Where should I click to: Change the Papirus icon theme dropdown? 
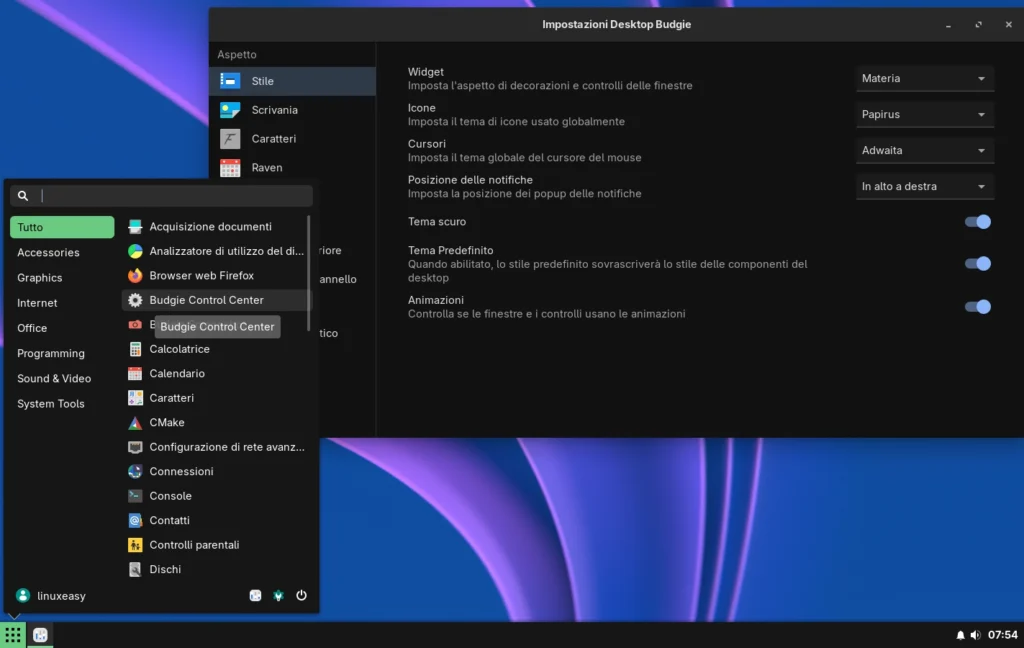tap(924, 114)
